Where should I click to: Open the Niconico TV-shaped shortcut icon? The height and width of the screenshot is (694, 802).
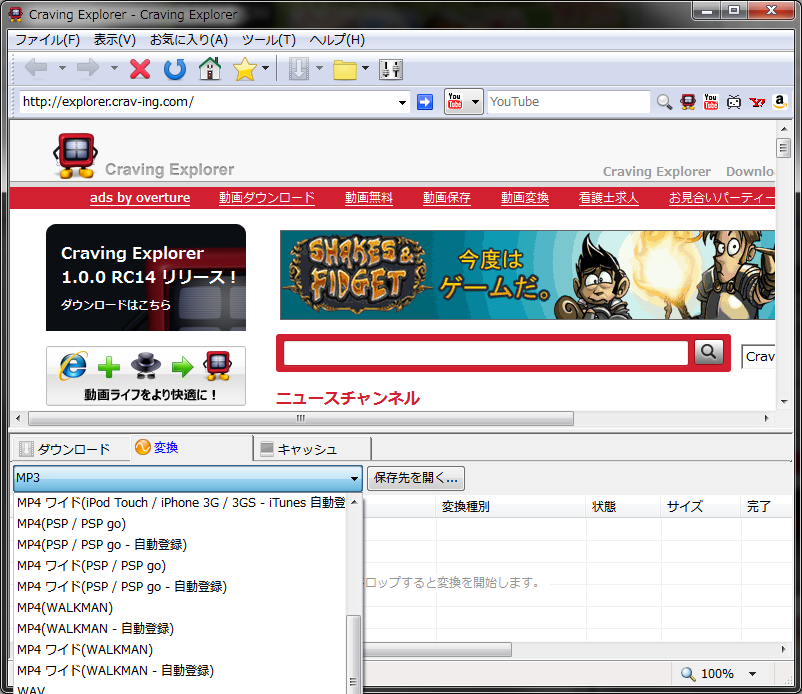734,102
